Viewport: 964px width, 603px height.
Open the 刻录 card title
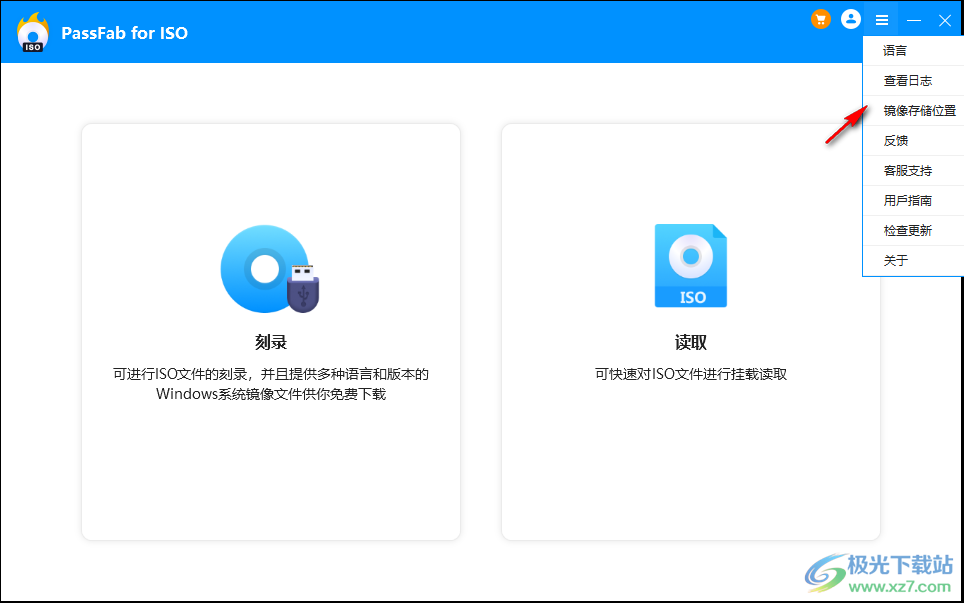click(271, 342)
